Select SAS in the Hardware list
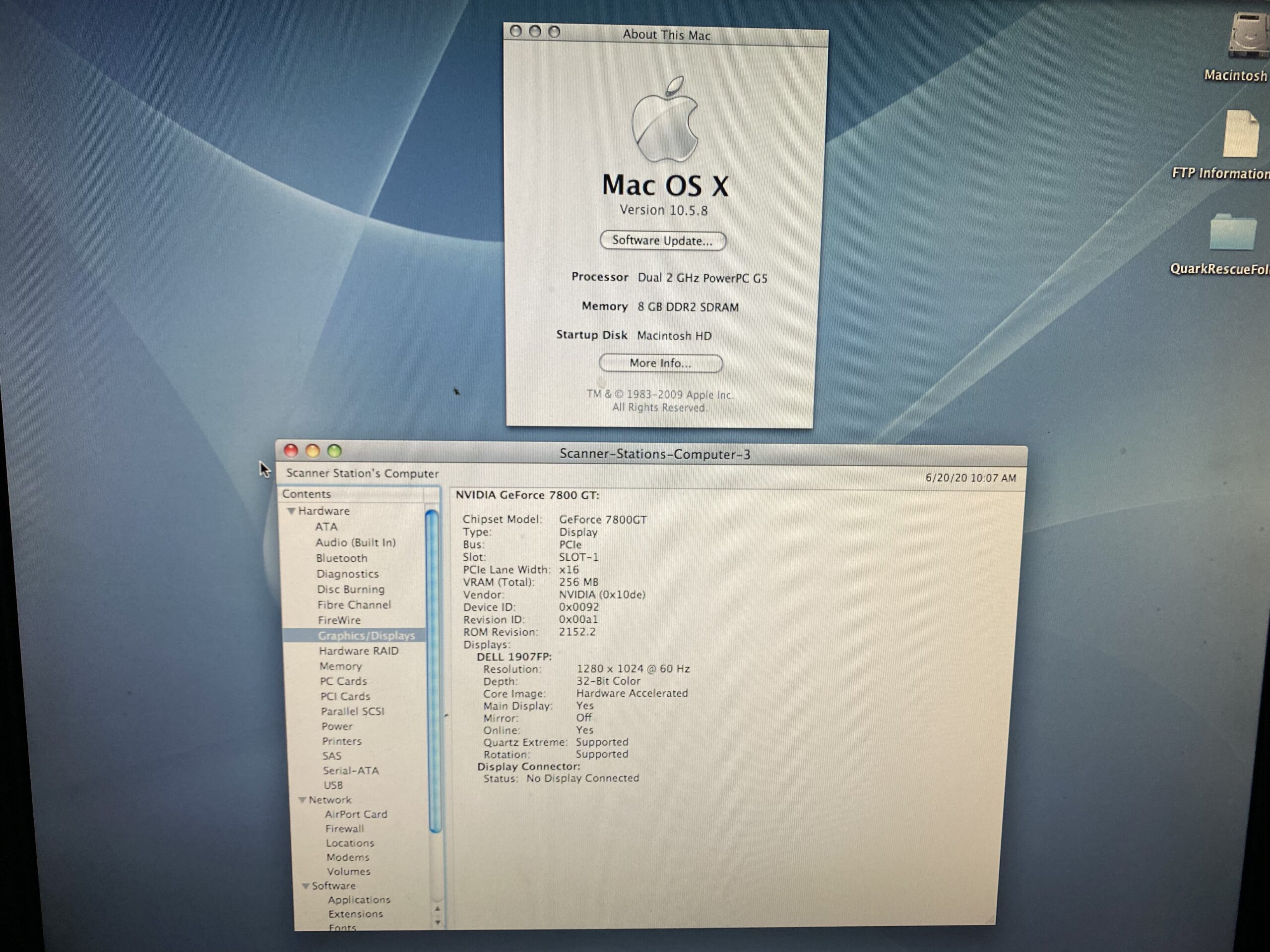1270x952 pixels. pos(332,756)
